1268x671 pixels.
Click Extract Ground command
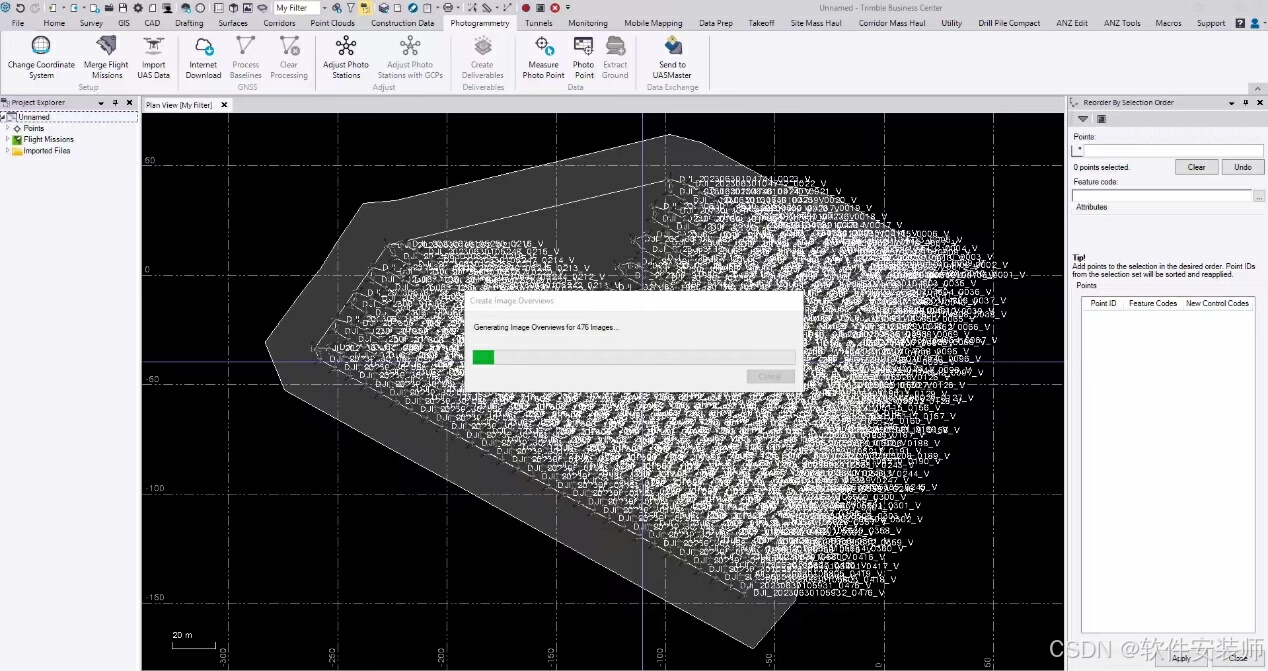click(616, 57)
